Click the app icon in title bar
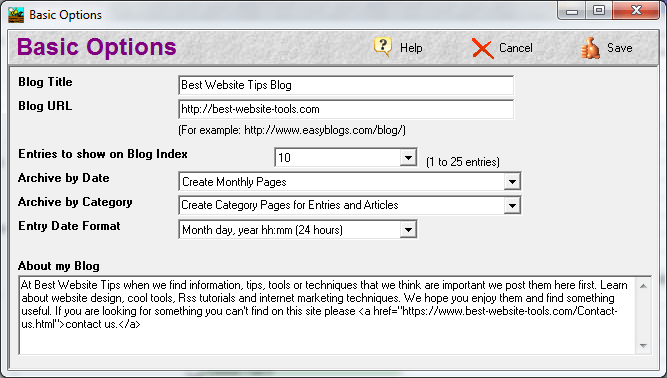The width and height of the screenshot is (667, 378). click(x=16, y=15)
